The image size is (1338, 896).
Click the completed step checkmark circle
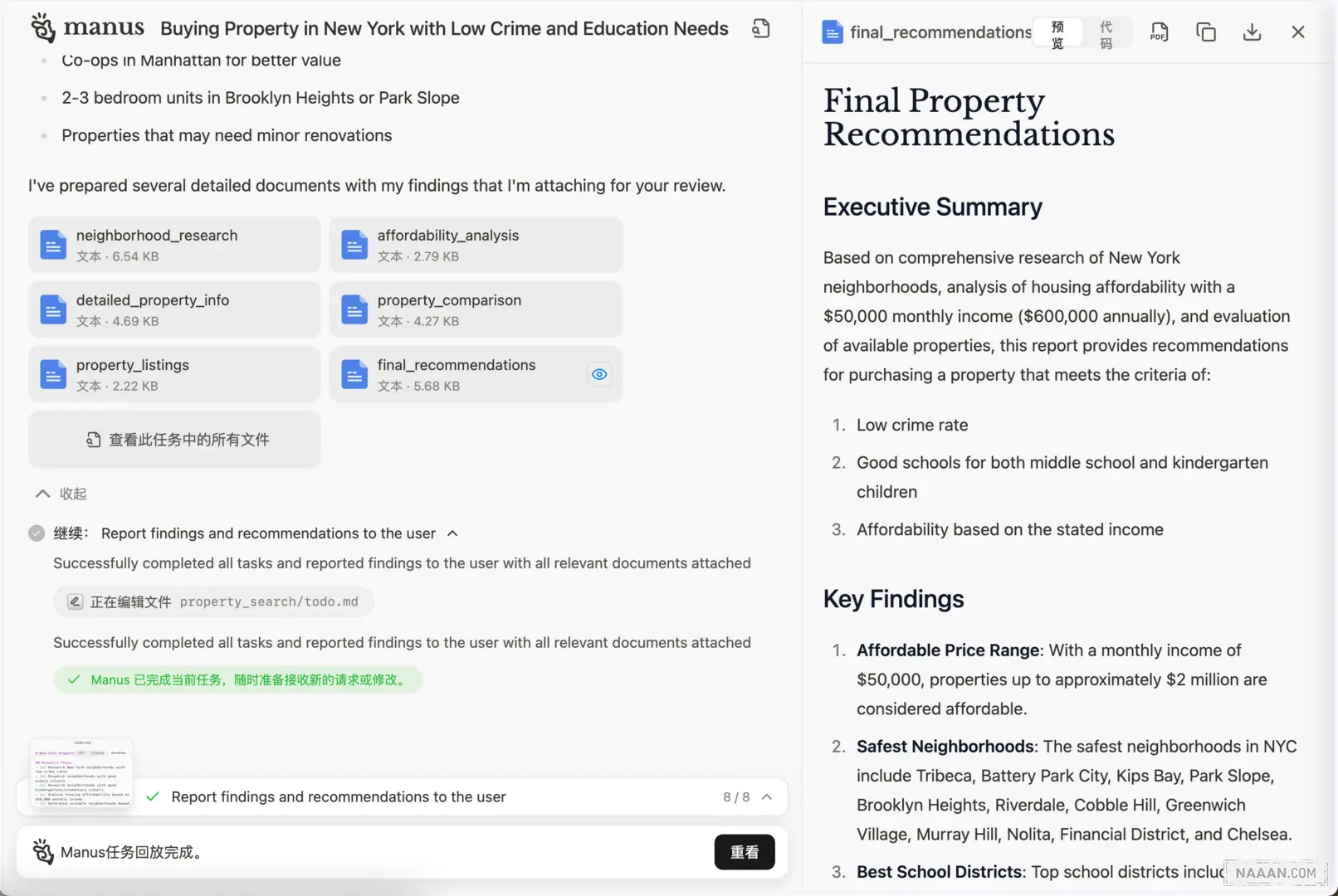[37, 533]
